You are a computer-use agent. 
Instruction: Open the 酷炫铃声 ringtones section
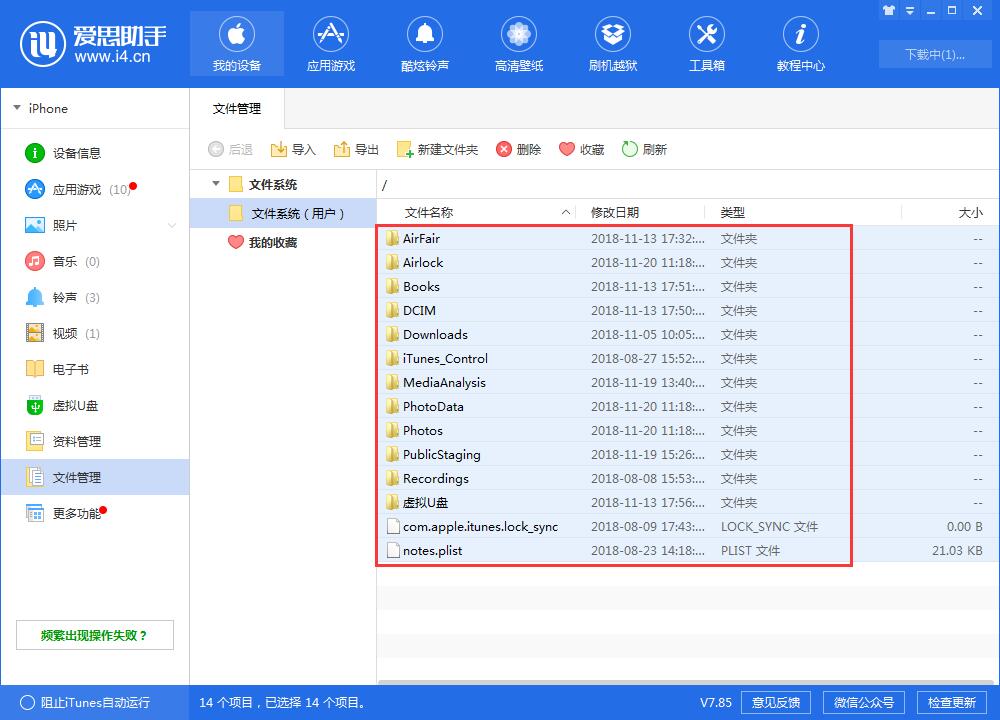coord(424,43)
